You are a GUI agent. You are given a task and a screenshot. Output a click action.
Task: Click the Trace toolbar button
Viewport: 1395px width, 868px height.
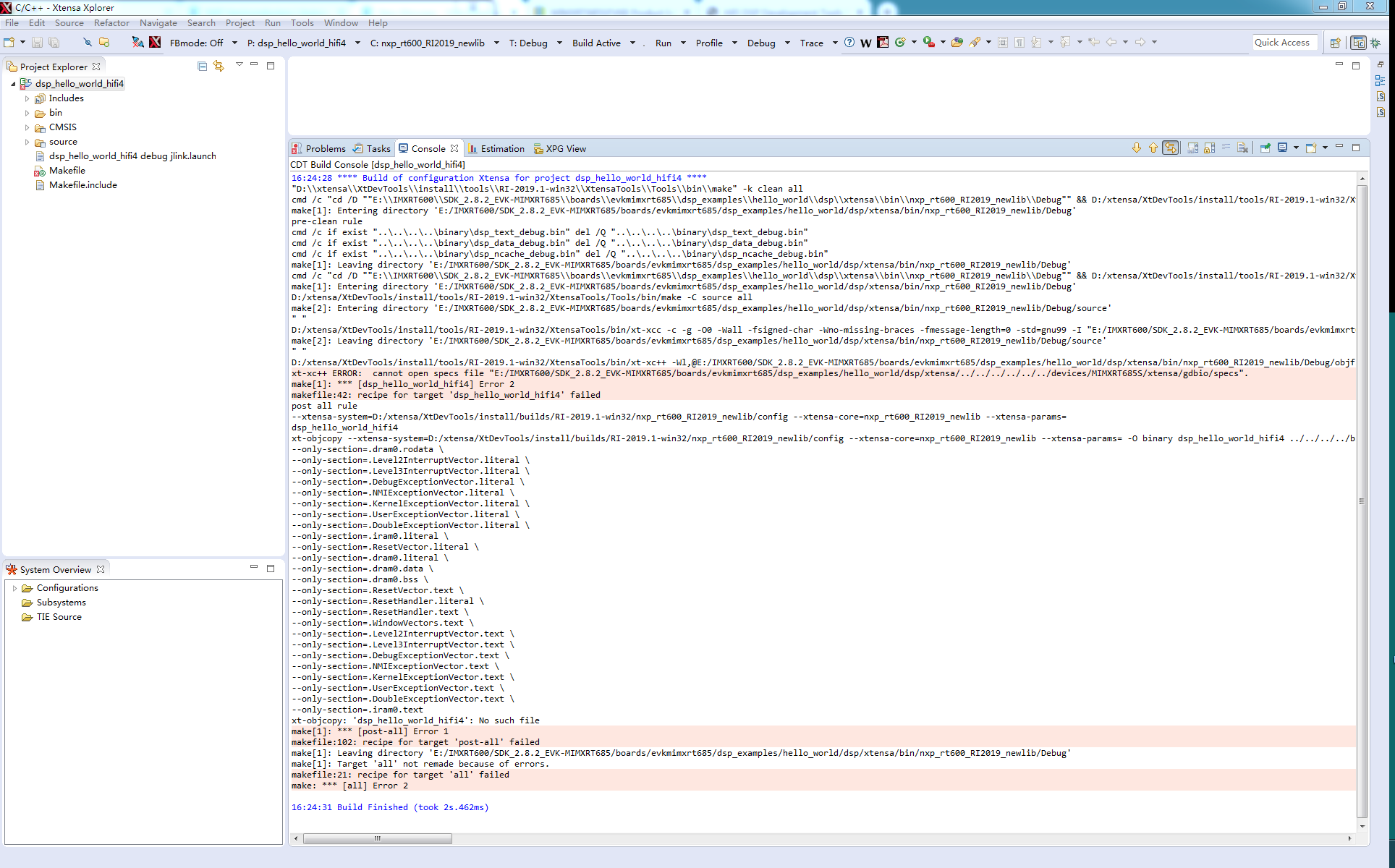coord(811,43)
